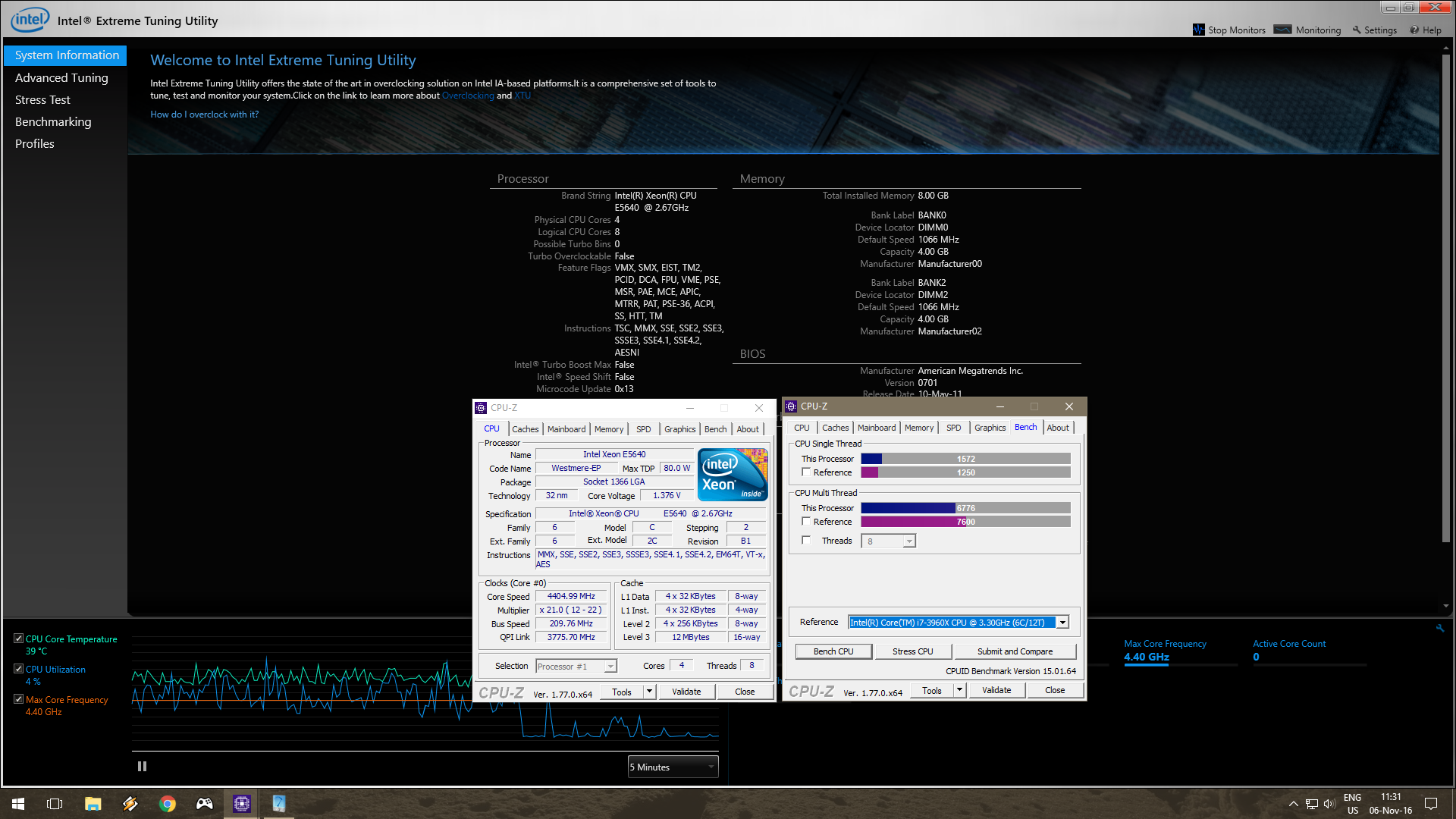Select Advanced Tuning in sidebar

[x=61, y=77]
